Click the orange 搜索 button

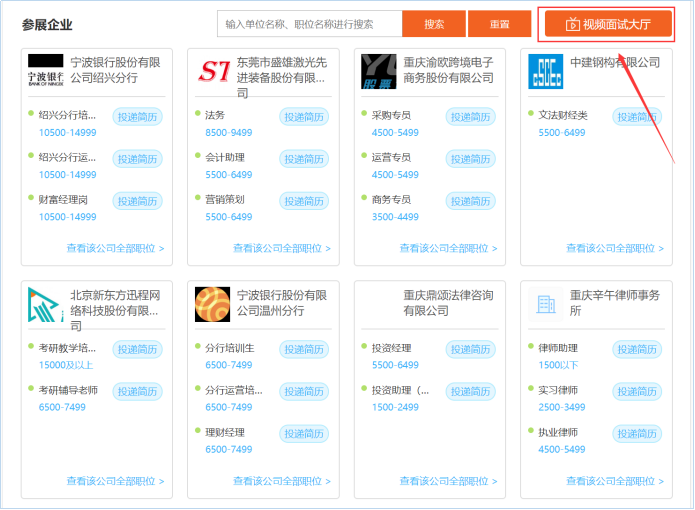(x=434, y=24)
